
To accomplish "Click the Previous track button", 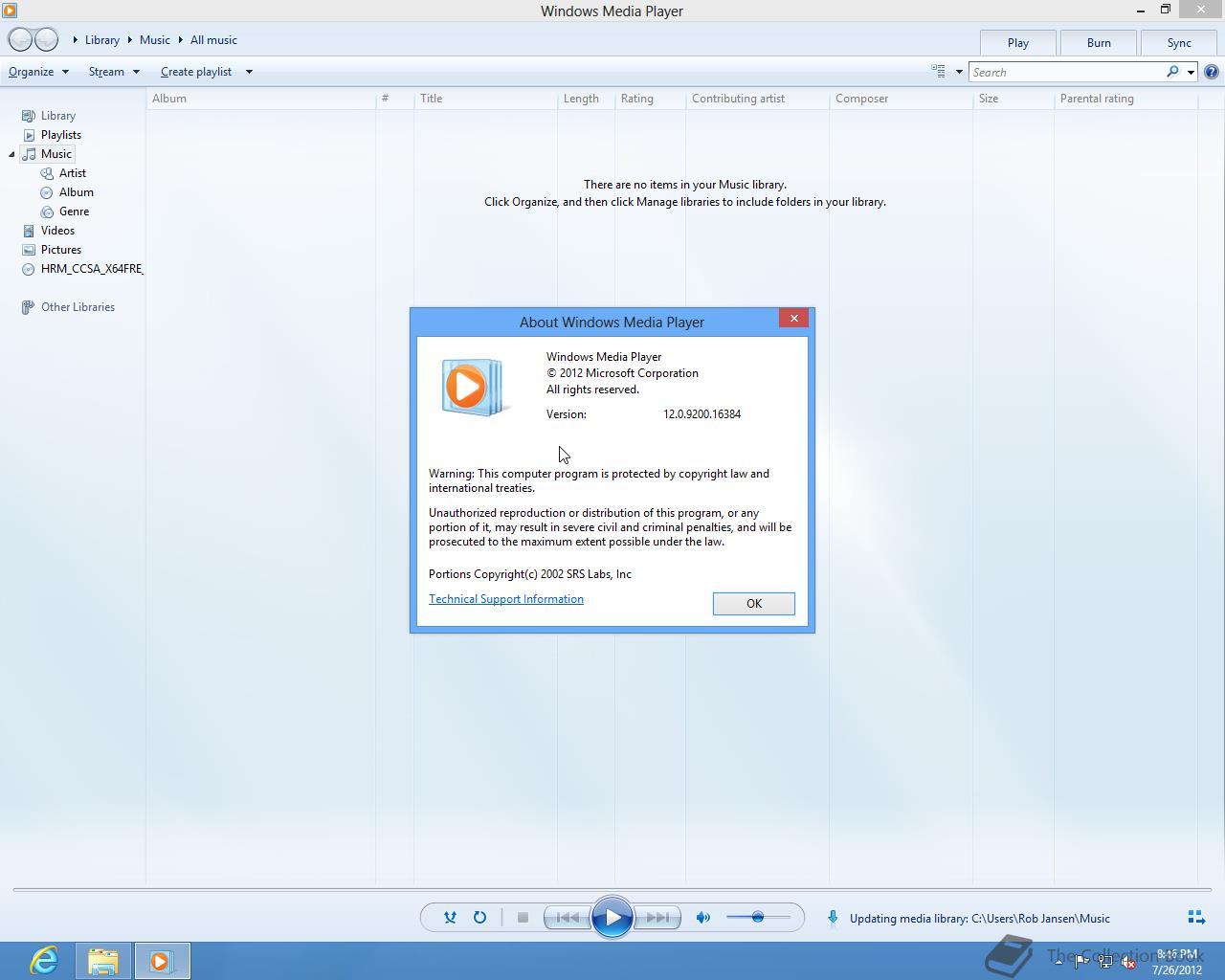I will (567, 918).
